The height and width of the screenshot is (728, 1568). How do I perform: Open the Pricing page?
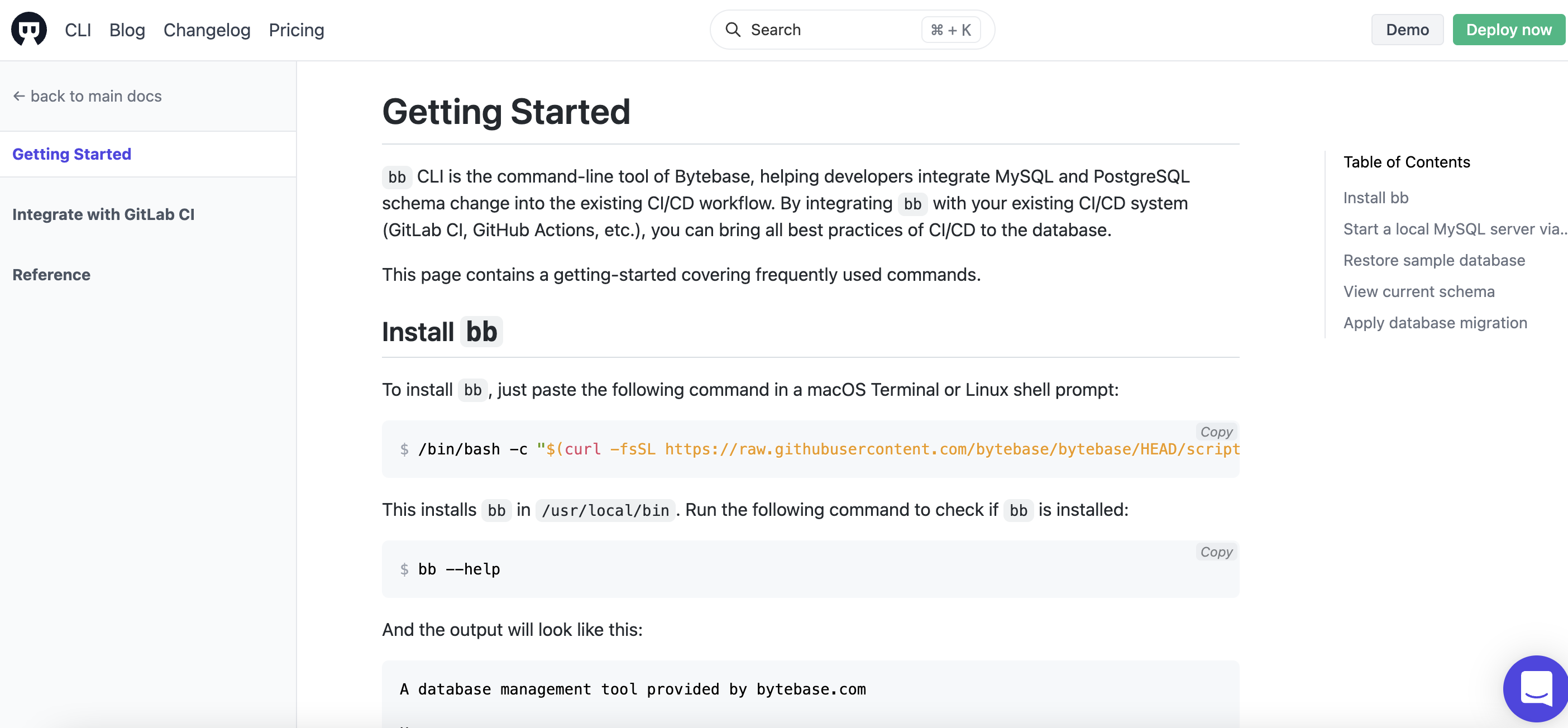(296, 29)
